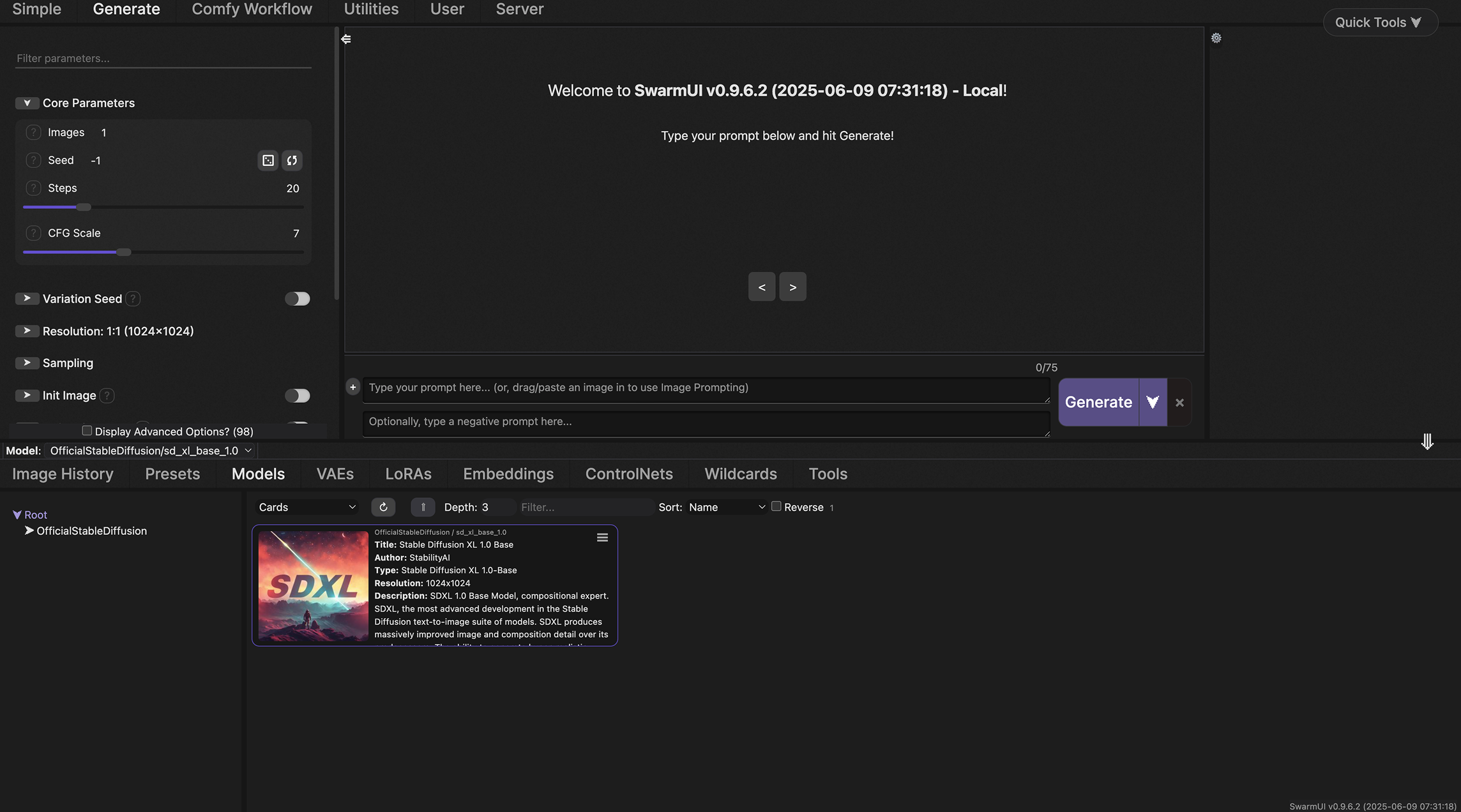Expand the OfficialStableDiffusion folder tree
Image resolution: width=1461 pixels, height=812 pixels.
(29, 531)
